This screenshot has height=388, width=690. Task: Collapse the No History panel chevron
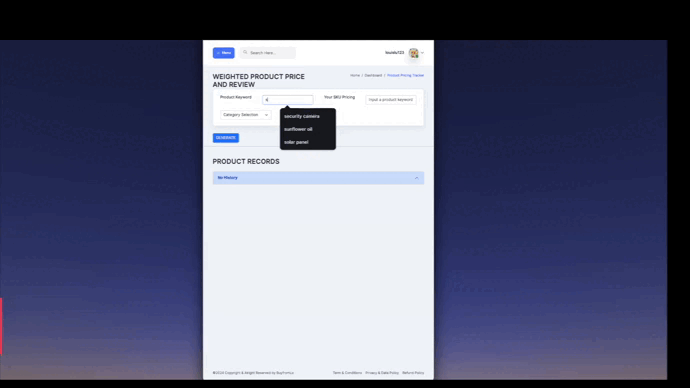click(x=416, y=178)
